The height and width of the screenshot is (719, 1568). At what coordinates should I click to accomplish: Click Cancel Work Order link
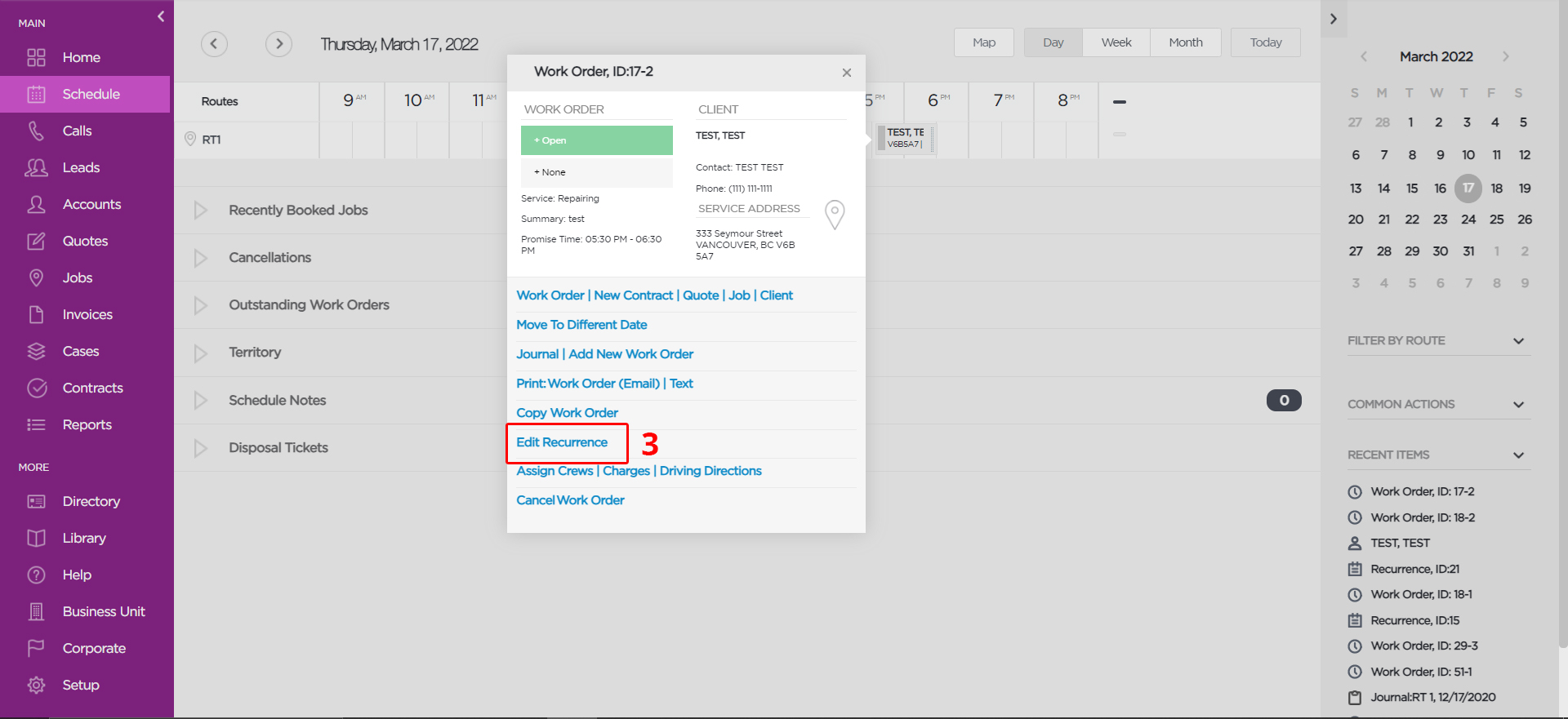pos(570,500)
